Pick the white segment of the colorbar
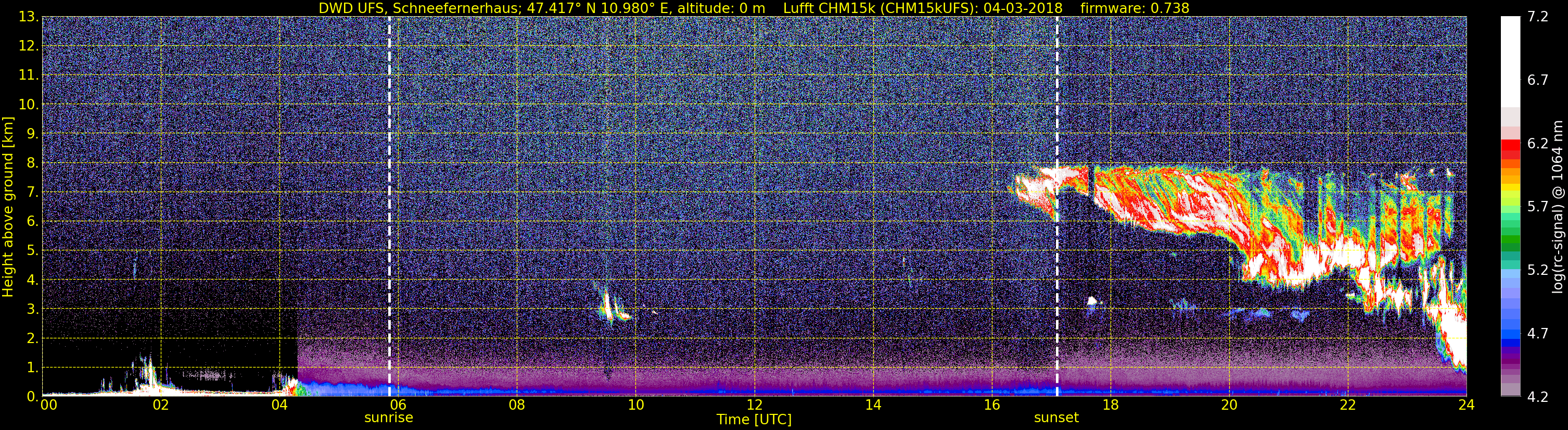The width and height of the screenshot is (1568, 430). click(x=1510, y=61)
